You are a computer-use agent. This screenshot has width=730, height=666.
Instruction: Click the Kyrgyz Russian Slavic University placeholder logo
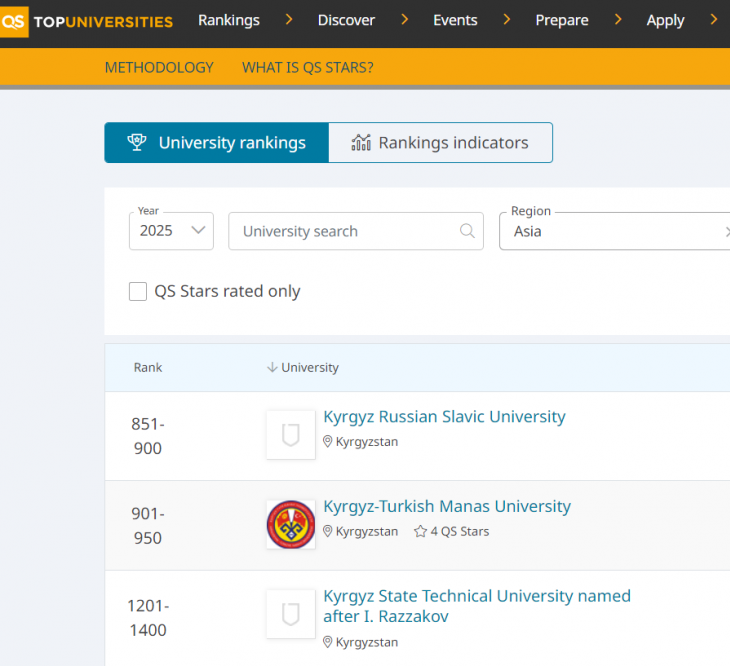pos(291,435)
